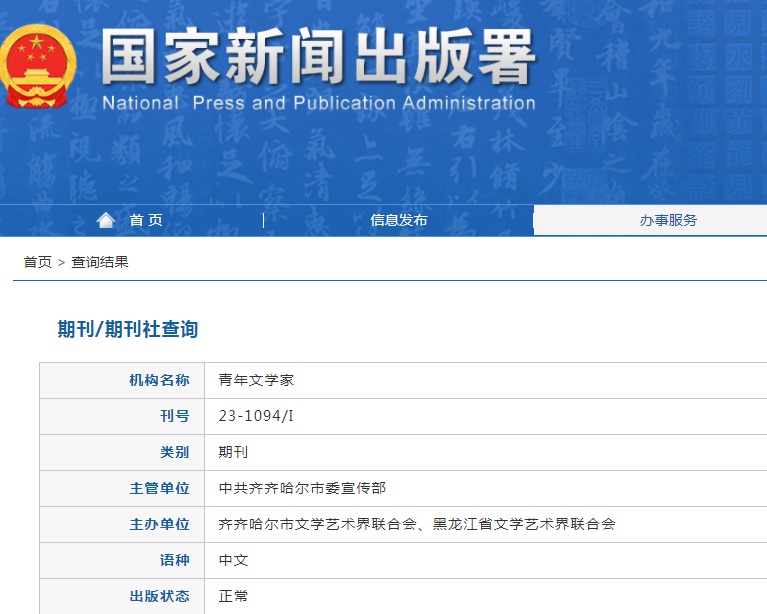The height and width of the screenshot is (614, 767).
Task: Click the national emblem logo
Action: (x=38, y=66)
